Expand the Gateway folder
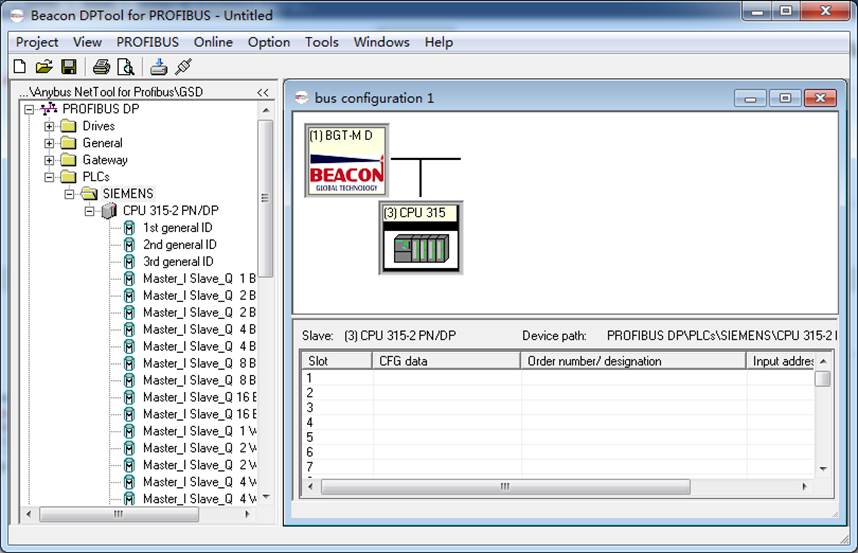Screen dimensions: 858x553 pos(49,160)
